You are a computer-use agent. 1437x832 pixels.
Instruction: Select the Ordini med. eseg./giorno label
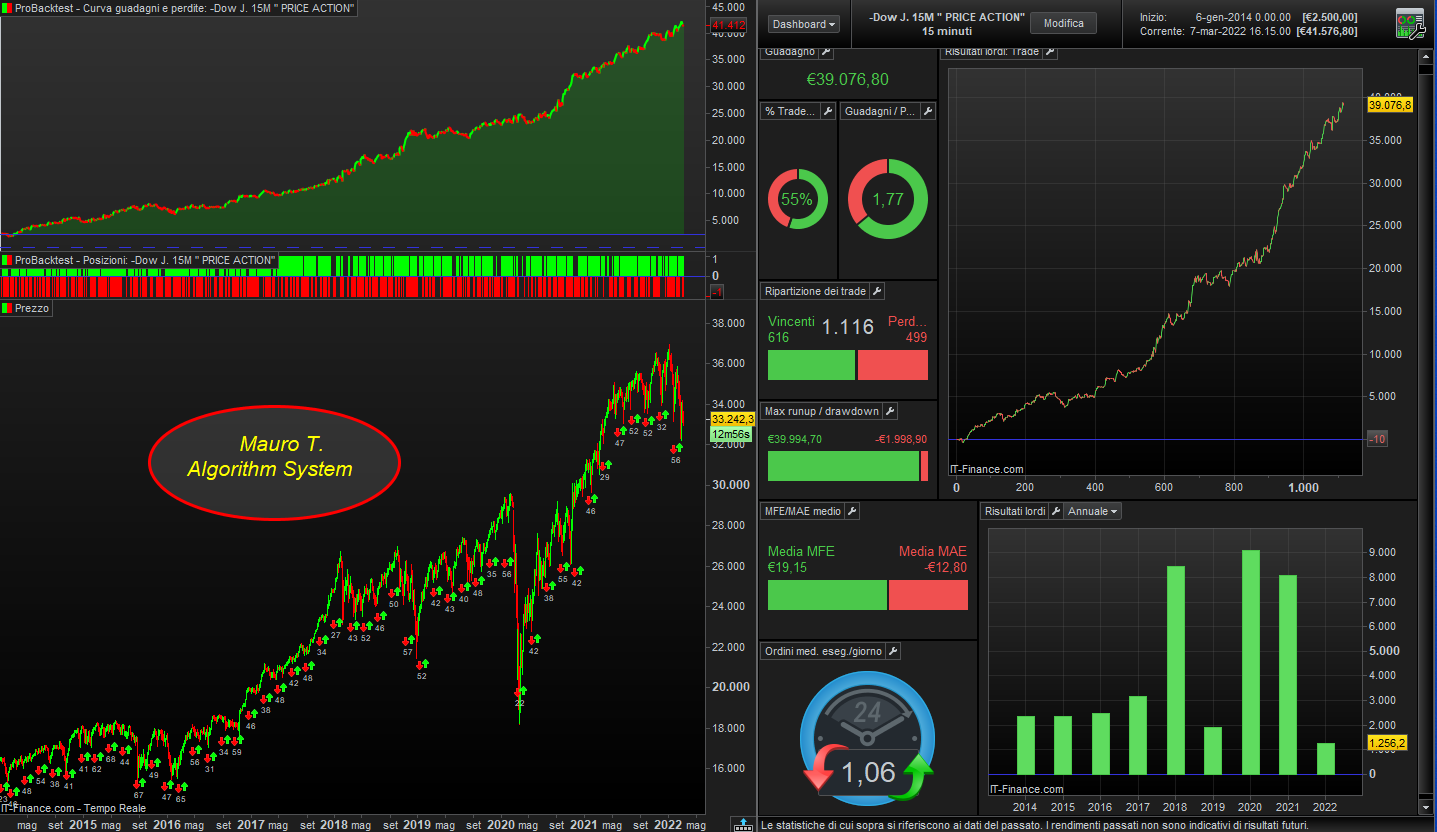[824, 651]
